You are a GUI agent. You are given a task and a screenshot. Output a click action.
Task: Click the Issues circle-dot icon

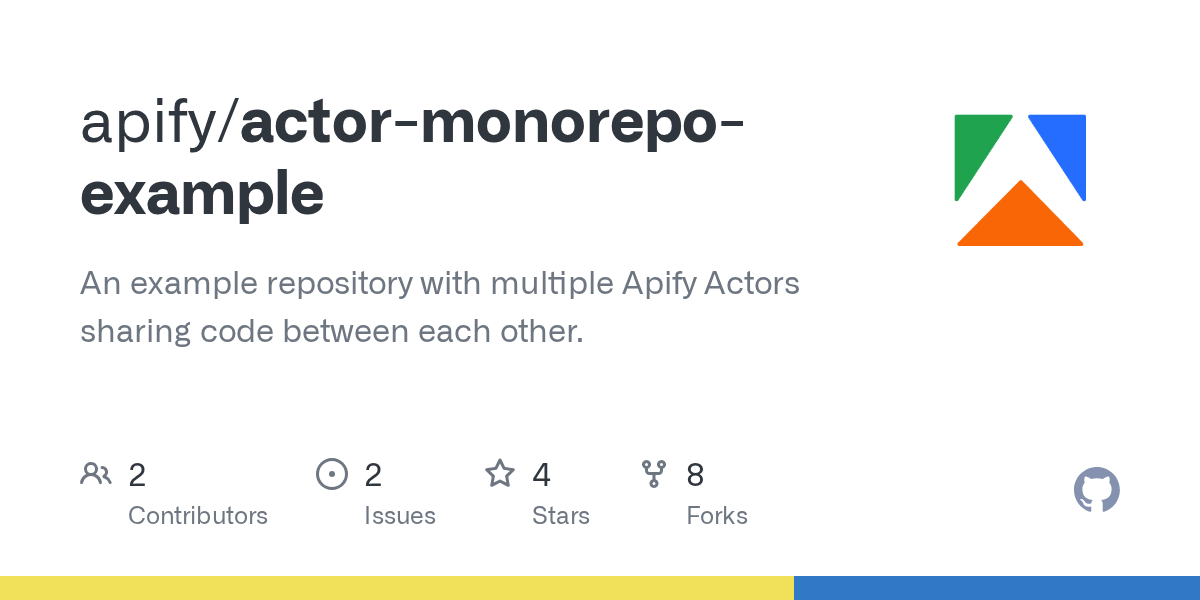(x=331, y=474)
